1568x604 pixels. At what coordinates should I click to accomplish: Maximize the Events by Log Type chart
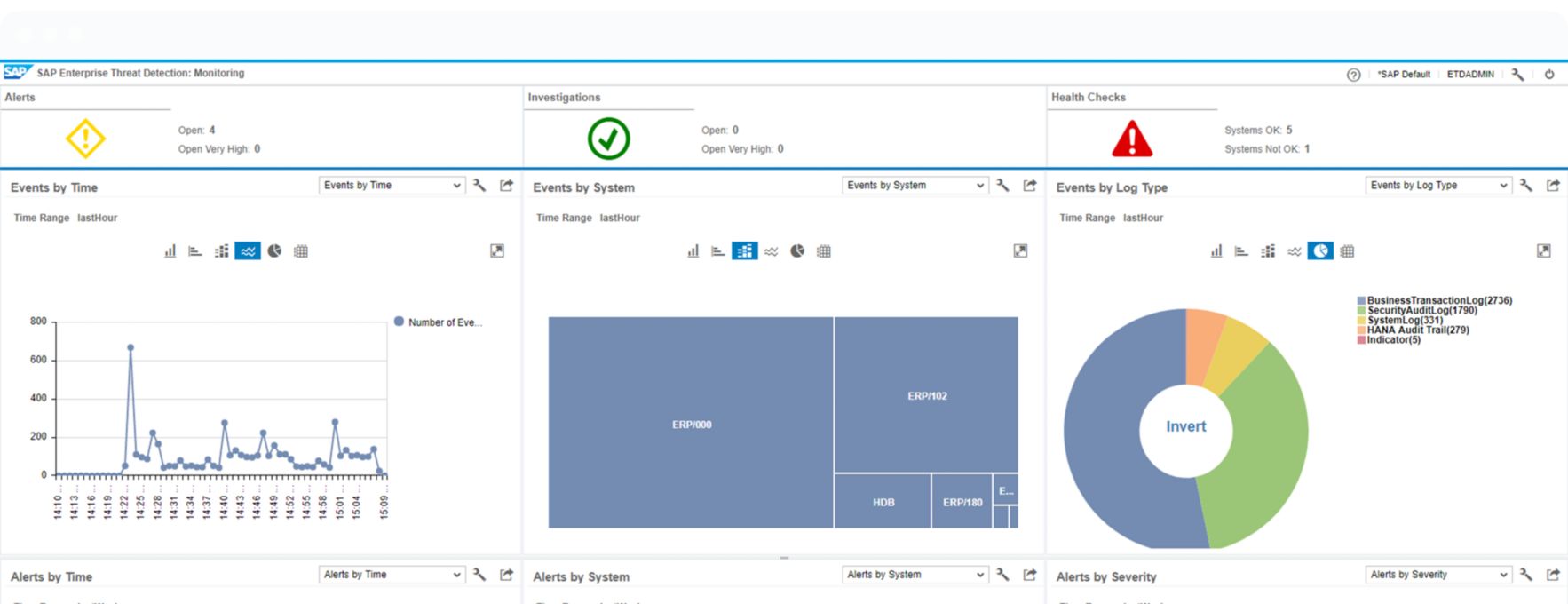click(x=1544, y=251)
